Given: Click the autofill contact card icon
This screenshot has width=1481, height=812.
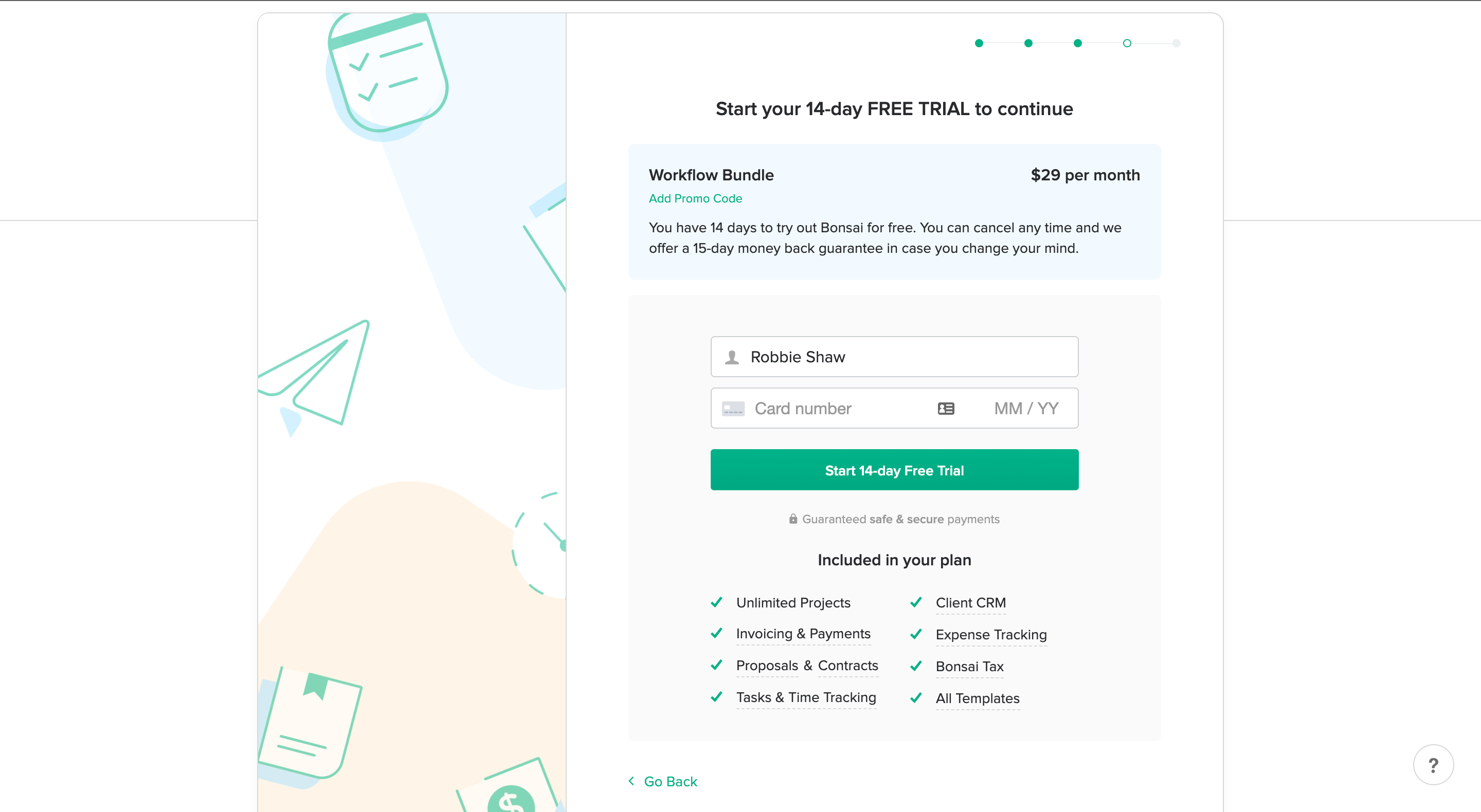Looking at the screenshot, I should (946, 409).
